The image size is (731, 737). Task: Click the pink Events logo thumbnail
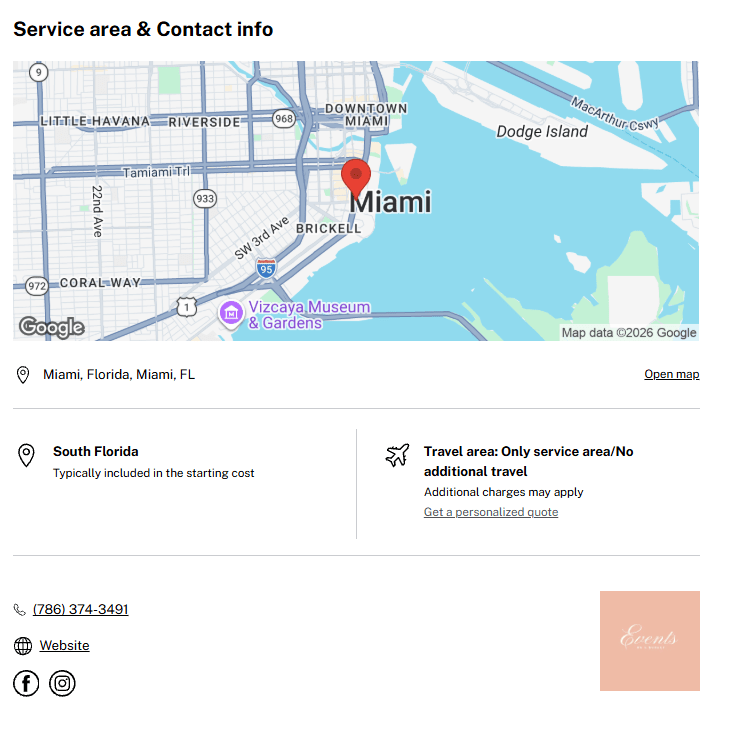[650, 641]
